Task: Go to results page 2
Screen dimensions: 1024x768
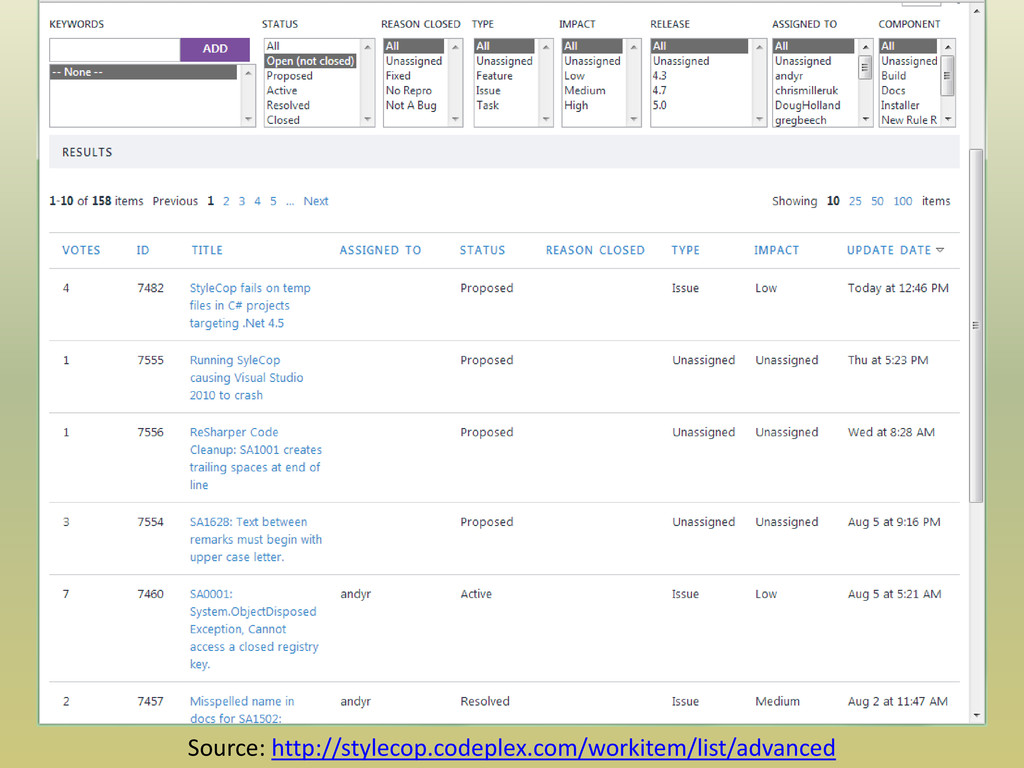Action: tap(226, 201)
